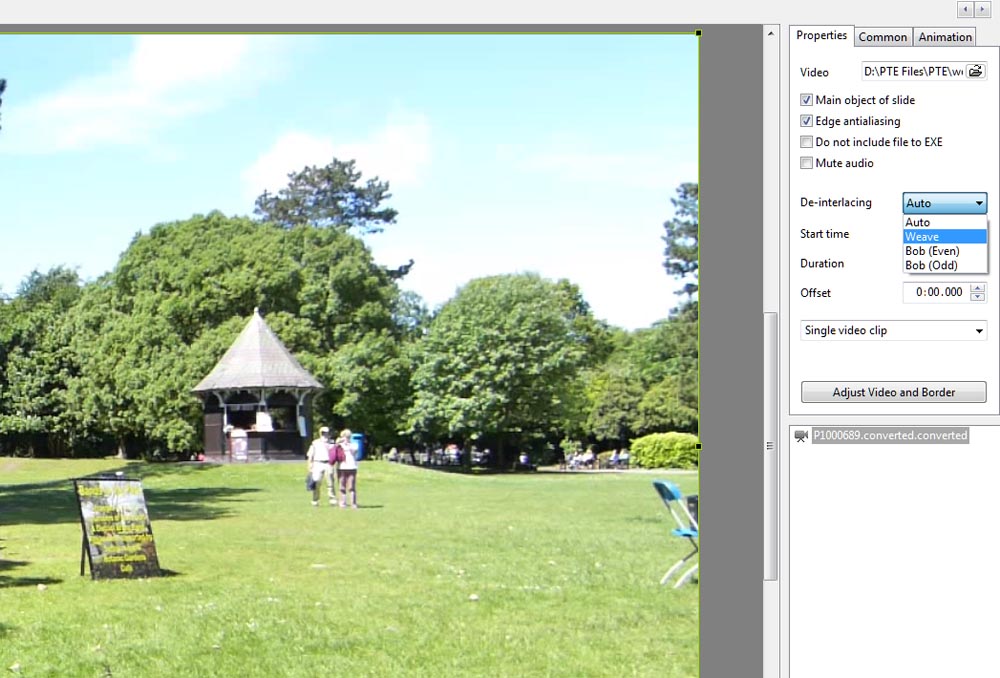Enable the Mute audio checkbox

[x=806, y=163]
